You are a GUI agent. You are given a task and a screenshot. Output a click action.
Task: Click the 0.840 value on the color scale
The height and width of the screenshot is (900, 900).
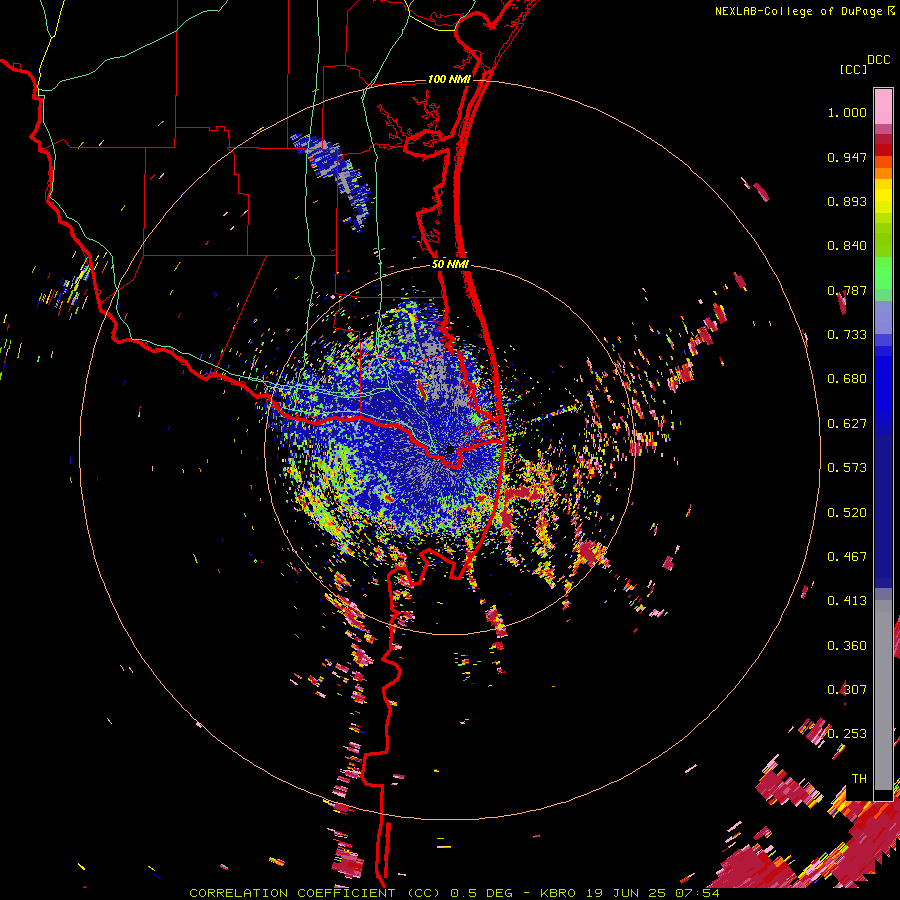[x=847, y=246]
